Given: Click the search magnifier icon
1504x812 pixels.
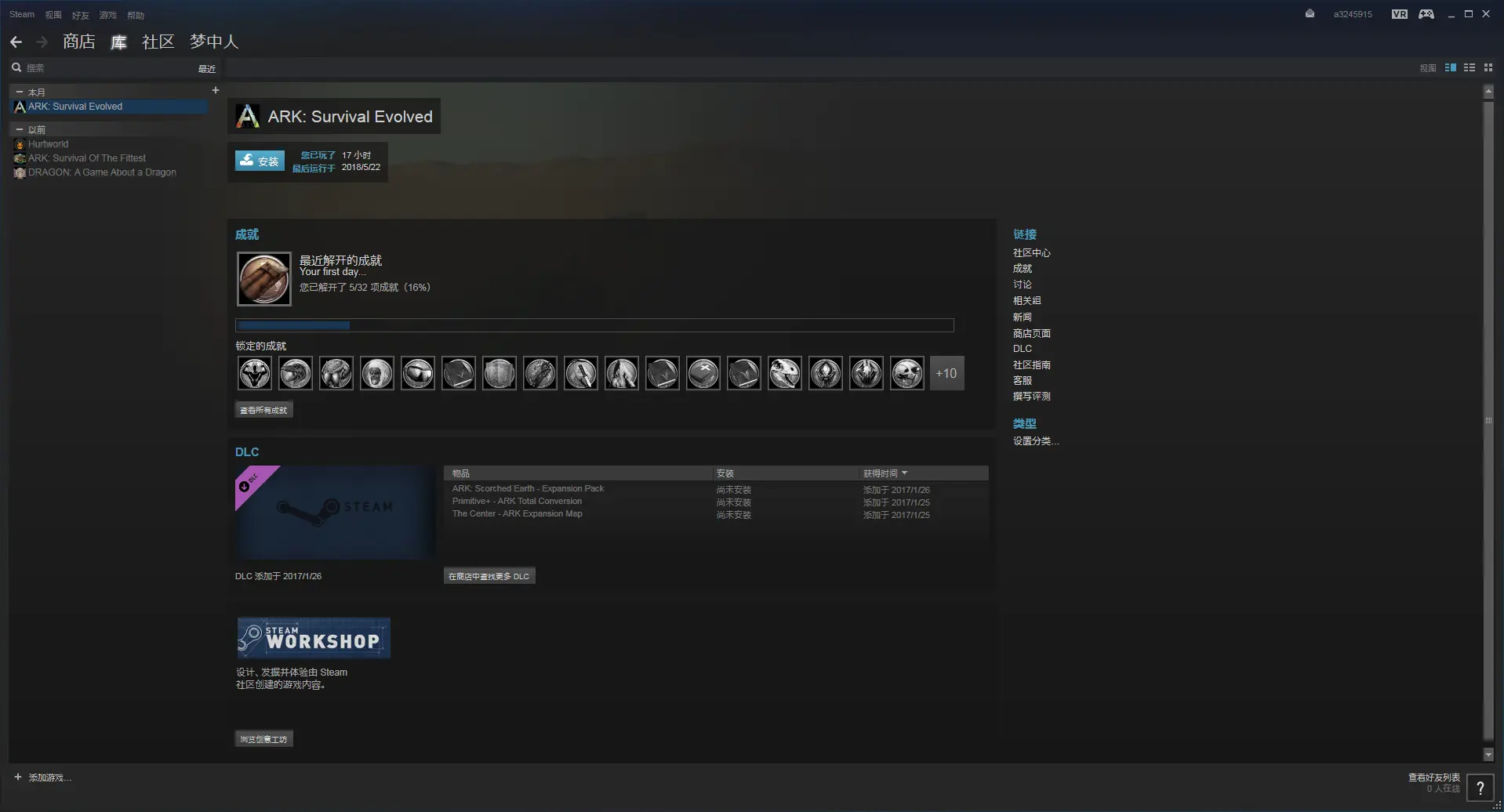Looking at the screenshot, I should (x=16, y=67).
